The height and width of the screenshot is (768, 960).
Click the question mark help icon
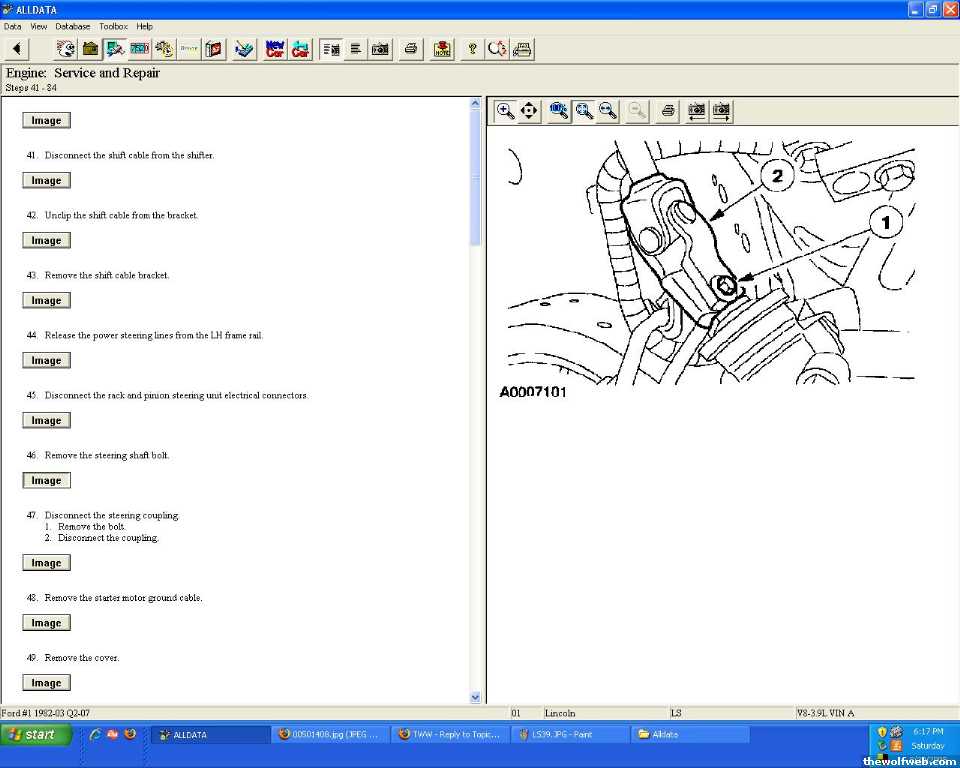point(472,49)
